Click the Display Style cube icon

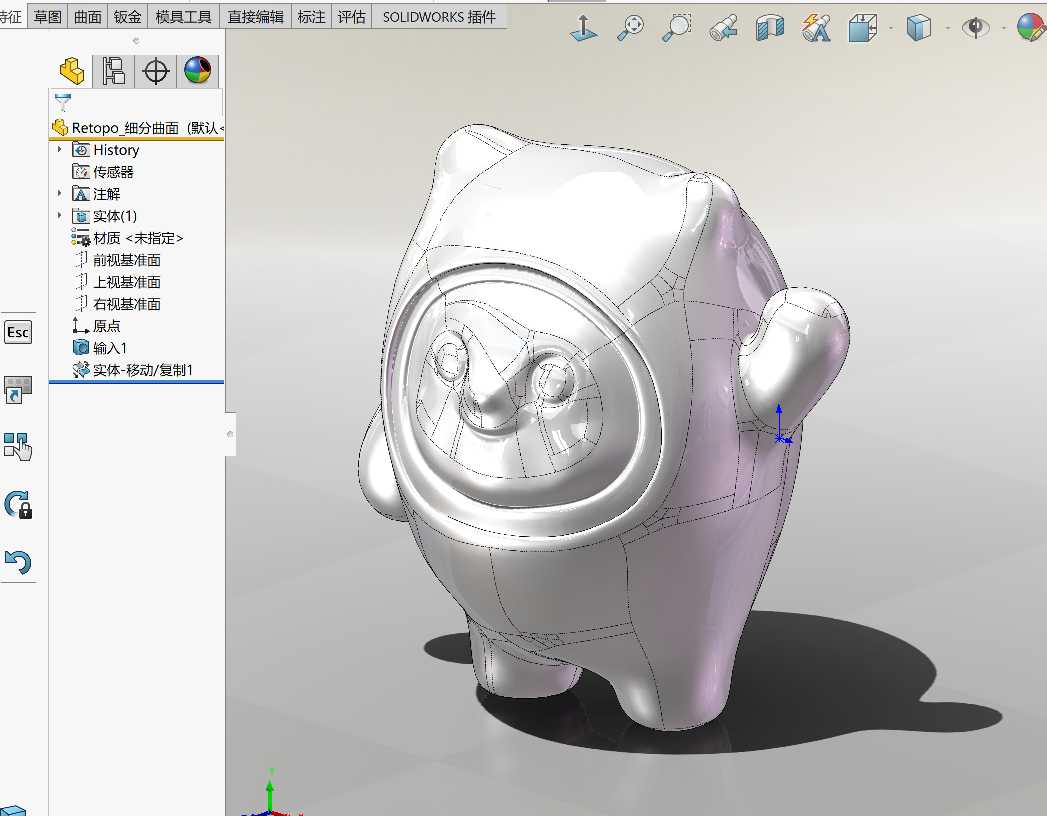click(919, 28)
